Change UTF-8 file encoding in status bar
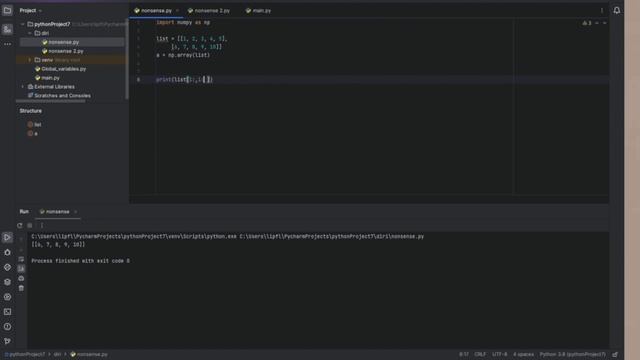This screenshot has height=360, width=640. pos(500,354)
